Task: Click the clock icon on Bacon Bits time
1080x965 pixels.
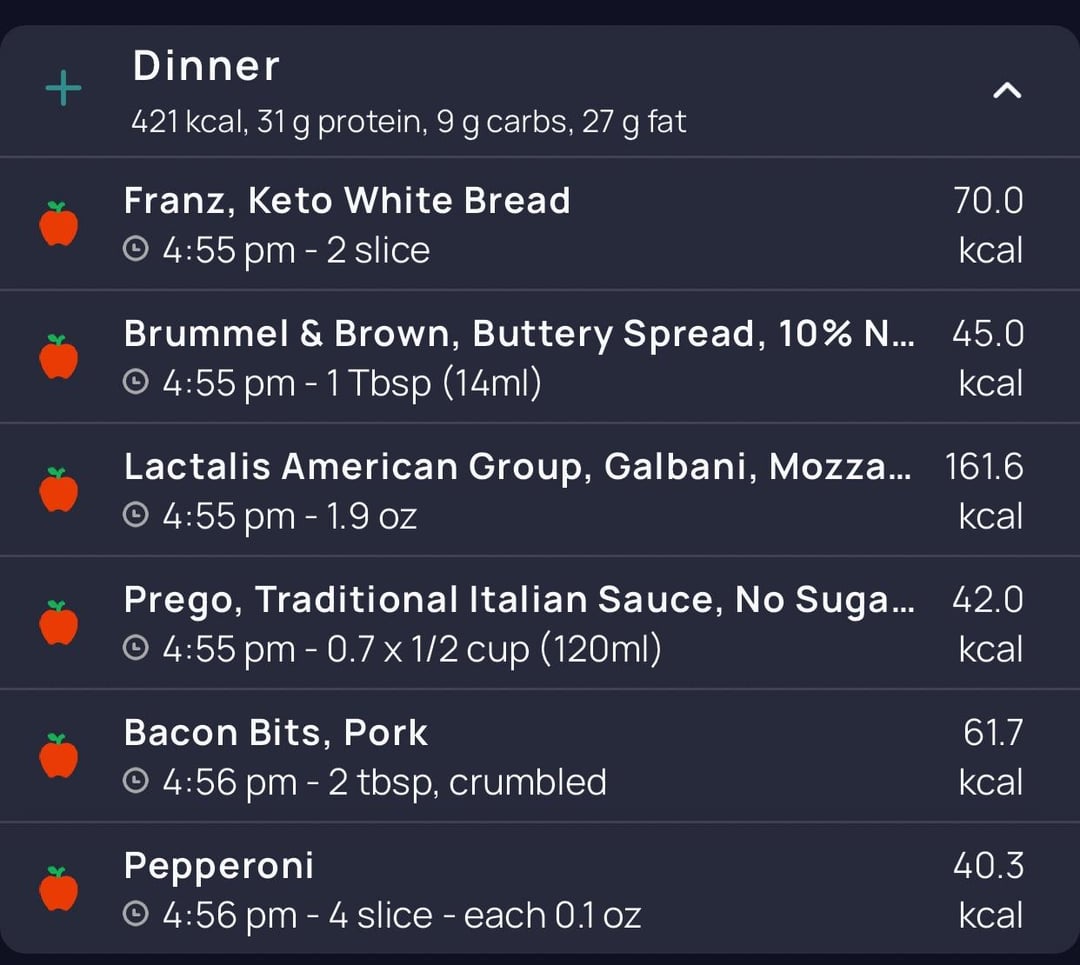Action: pos(135,781)
